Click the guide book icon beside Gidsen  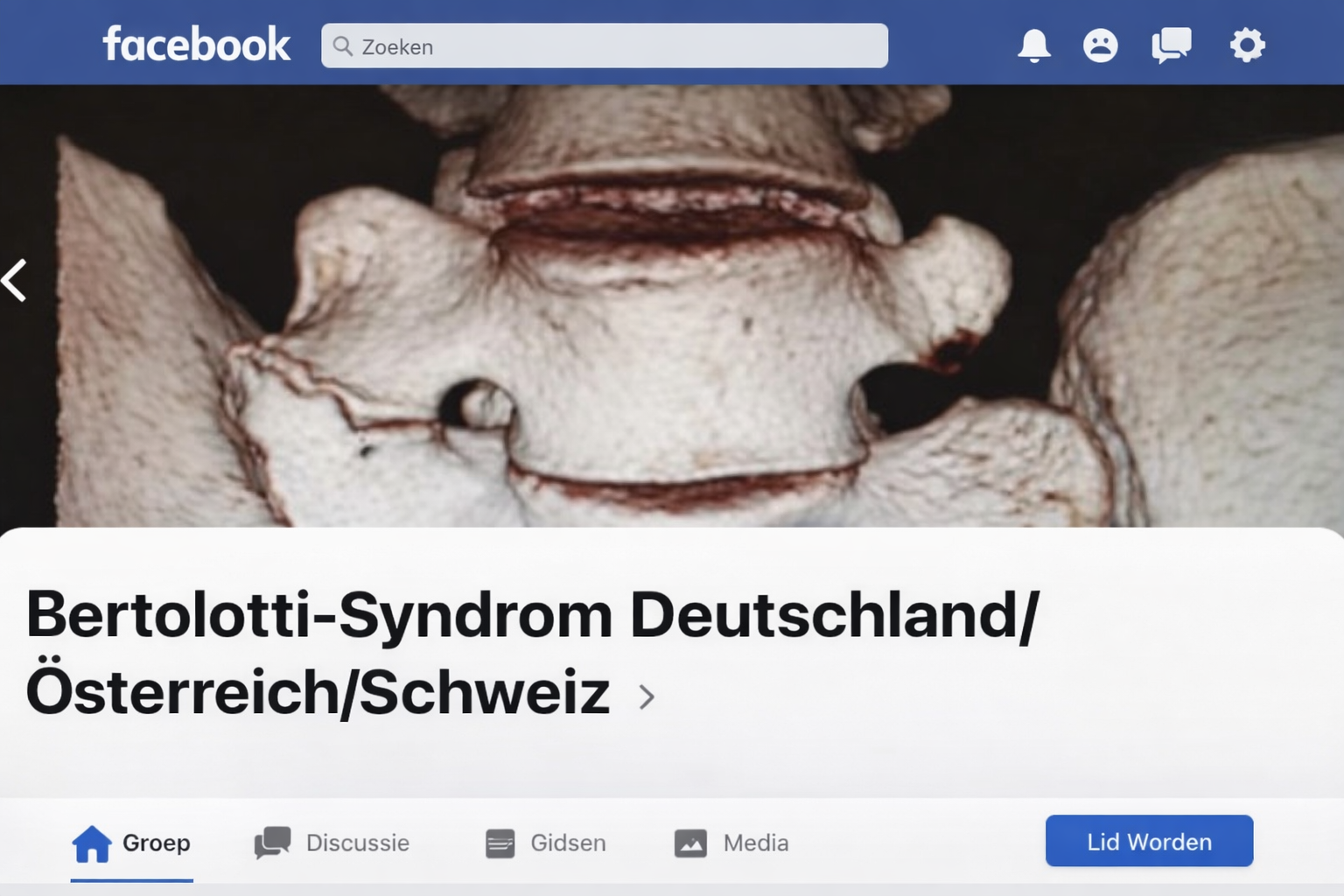[500, 843]
